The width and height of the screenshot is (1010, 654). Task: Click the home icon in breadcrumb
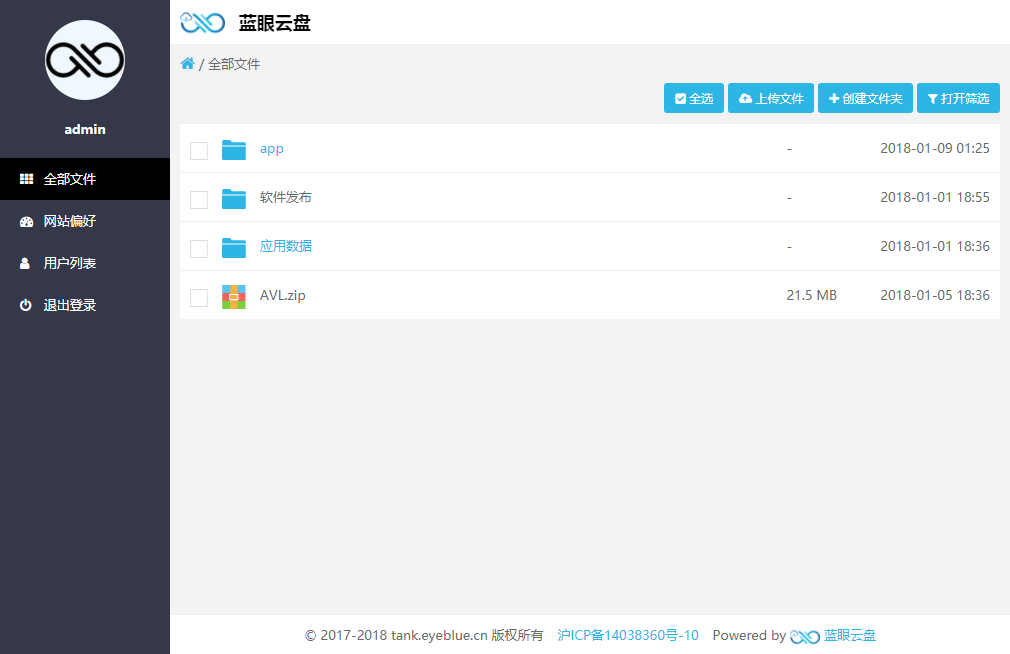[187, 64]
